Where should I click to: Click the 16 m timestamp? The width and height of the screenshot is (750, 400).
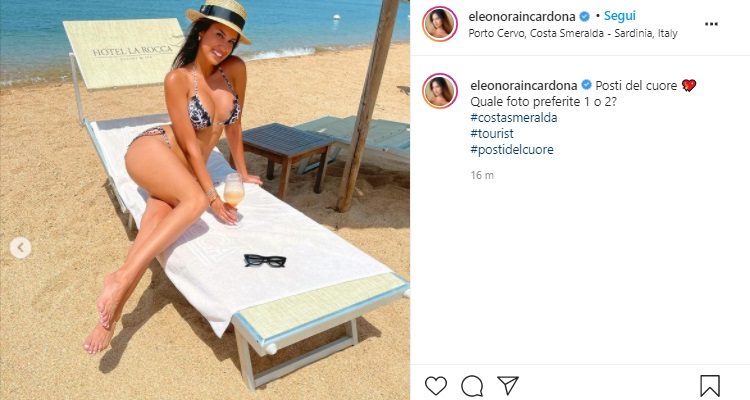click(482, 175)
